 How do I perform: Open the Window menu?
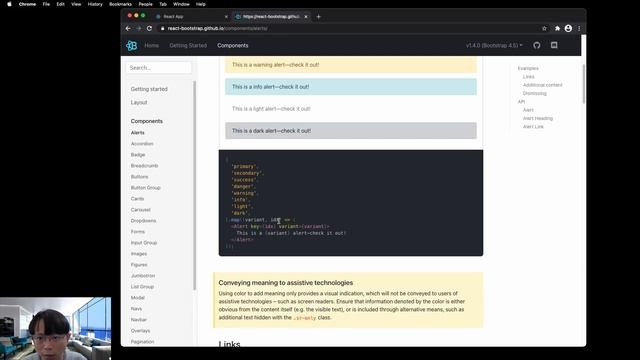[x=181, y=4]
